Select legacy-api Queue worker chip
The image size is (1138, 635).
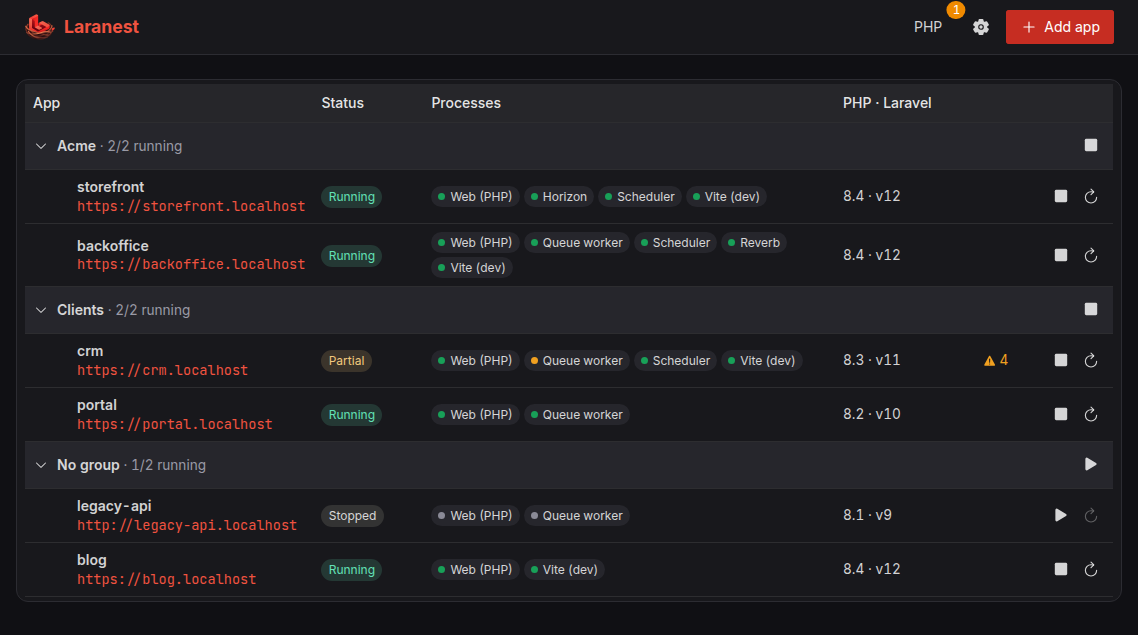click(577, 516)
